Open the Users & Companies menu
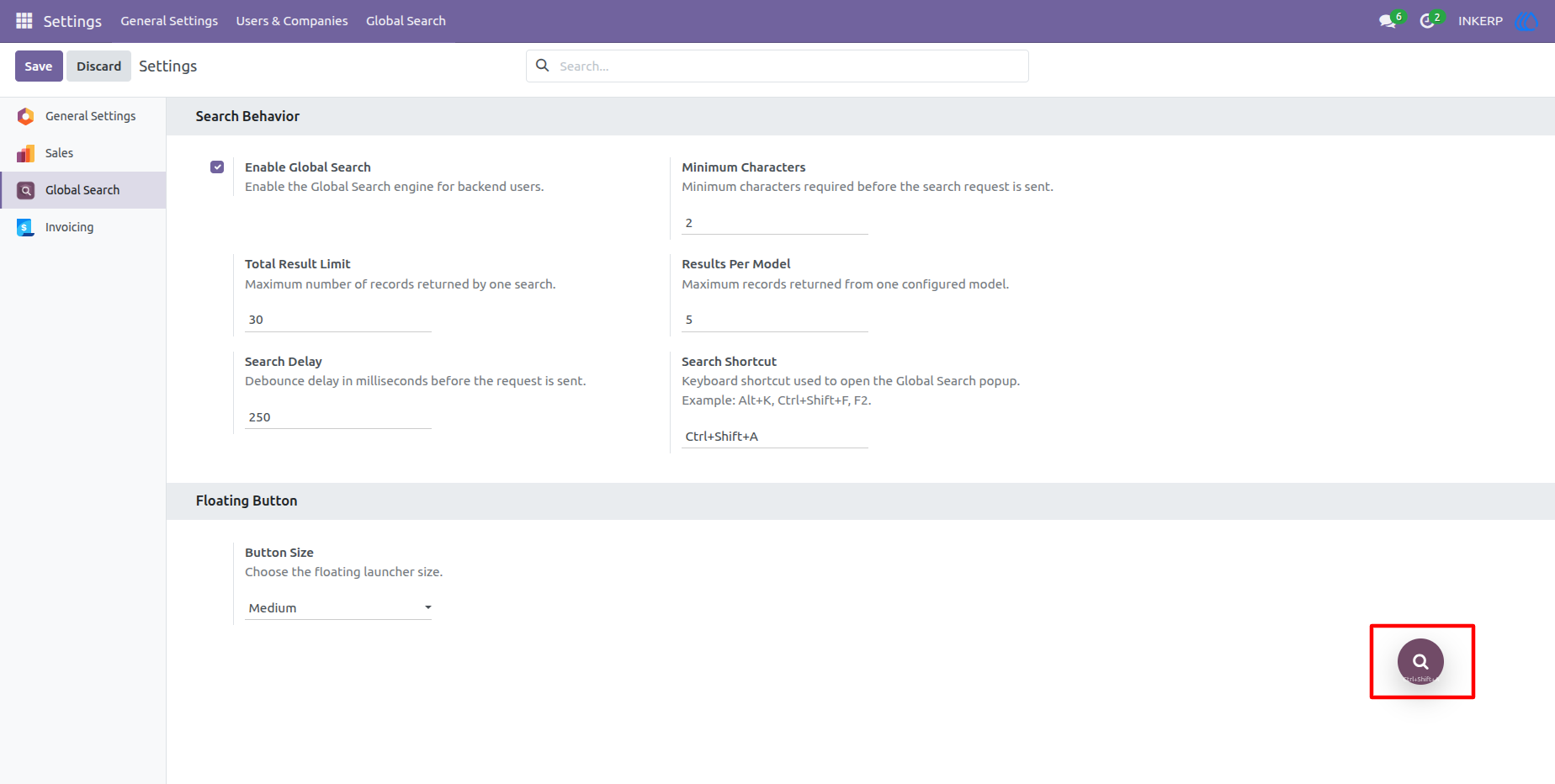The height and width of the screenshot is (784, 1555). pyautogui.click(x=292, y=21)
